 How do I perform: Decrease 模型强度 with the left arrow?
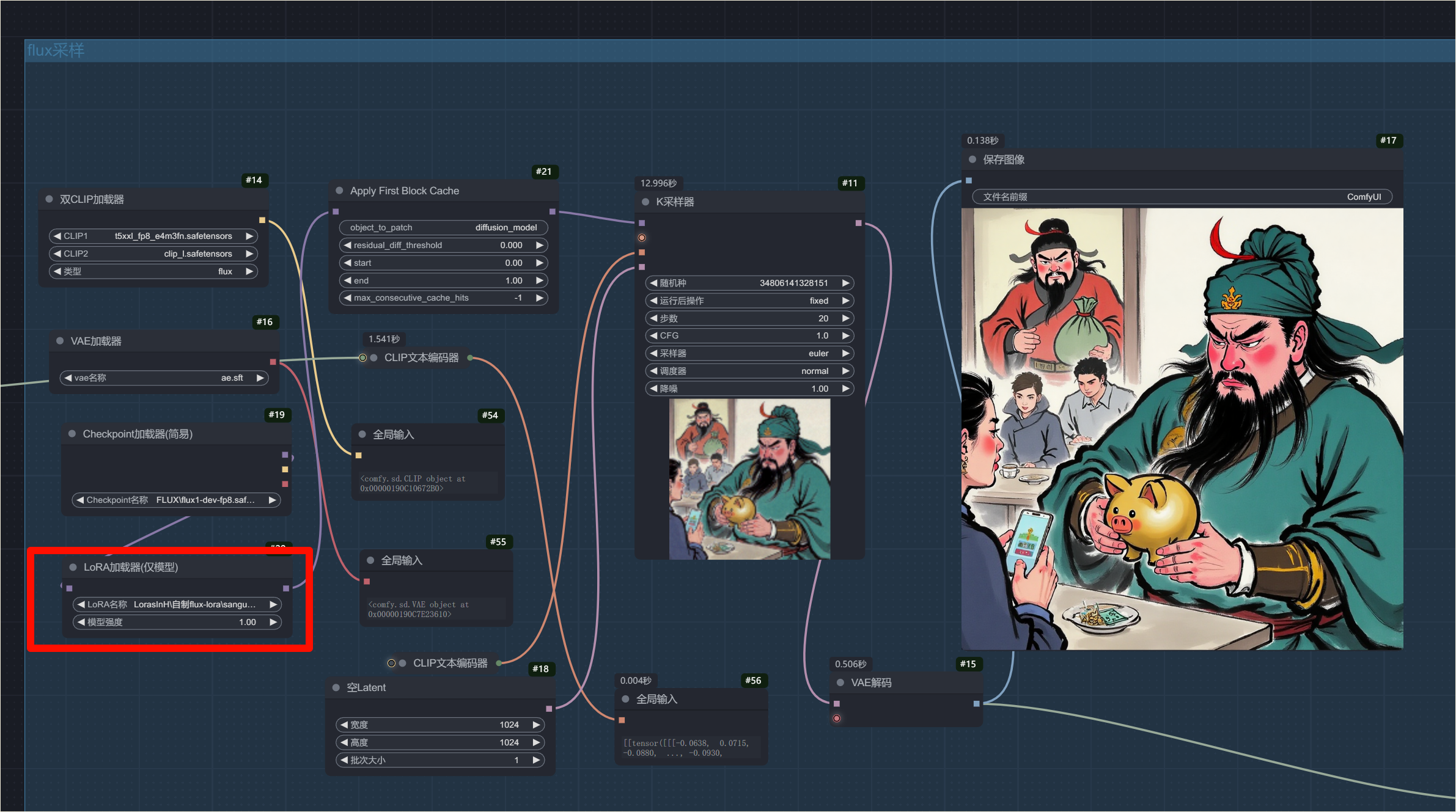tap(81, 622)
